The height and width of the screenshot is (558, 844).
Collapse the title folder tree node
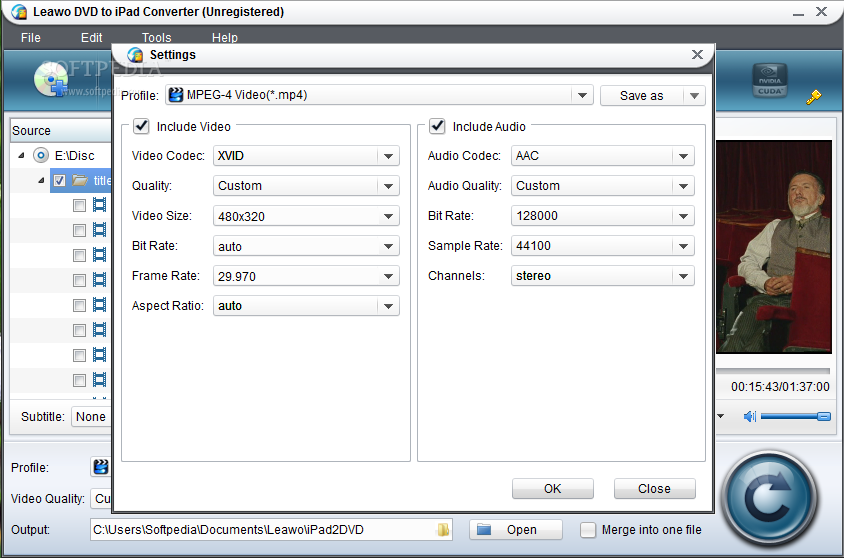click(x=41, y=180)
